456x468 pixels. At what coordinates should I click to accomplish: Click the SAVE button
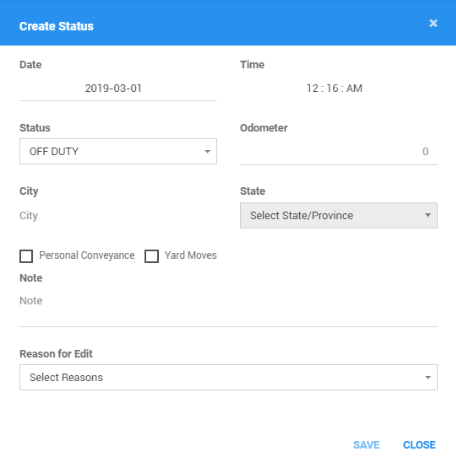[x=366, y=445]
